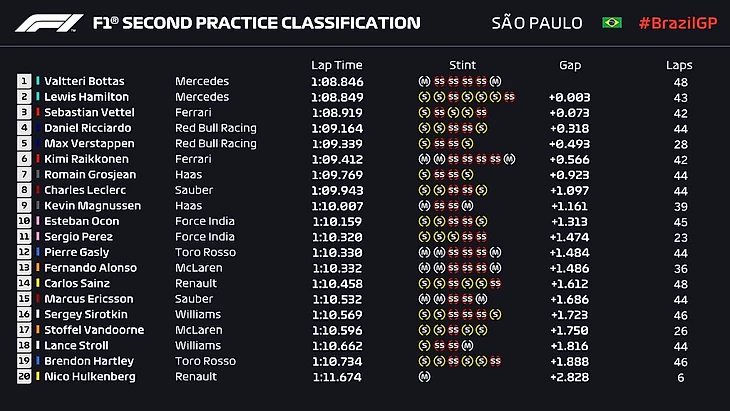Select the Lap Time column header

(335, 65)
